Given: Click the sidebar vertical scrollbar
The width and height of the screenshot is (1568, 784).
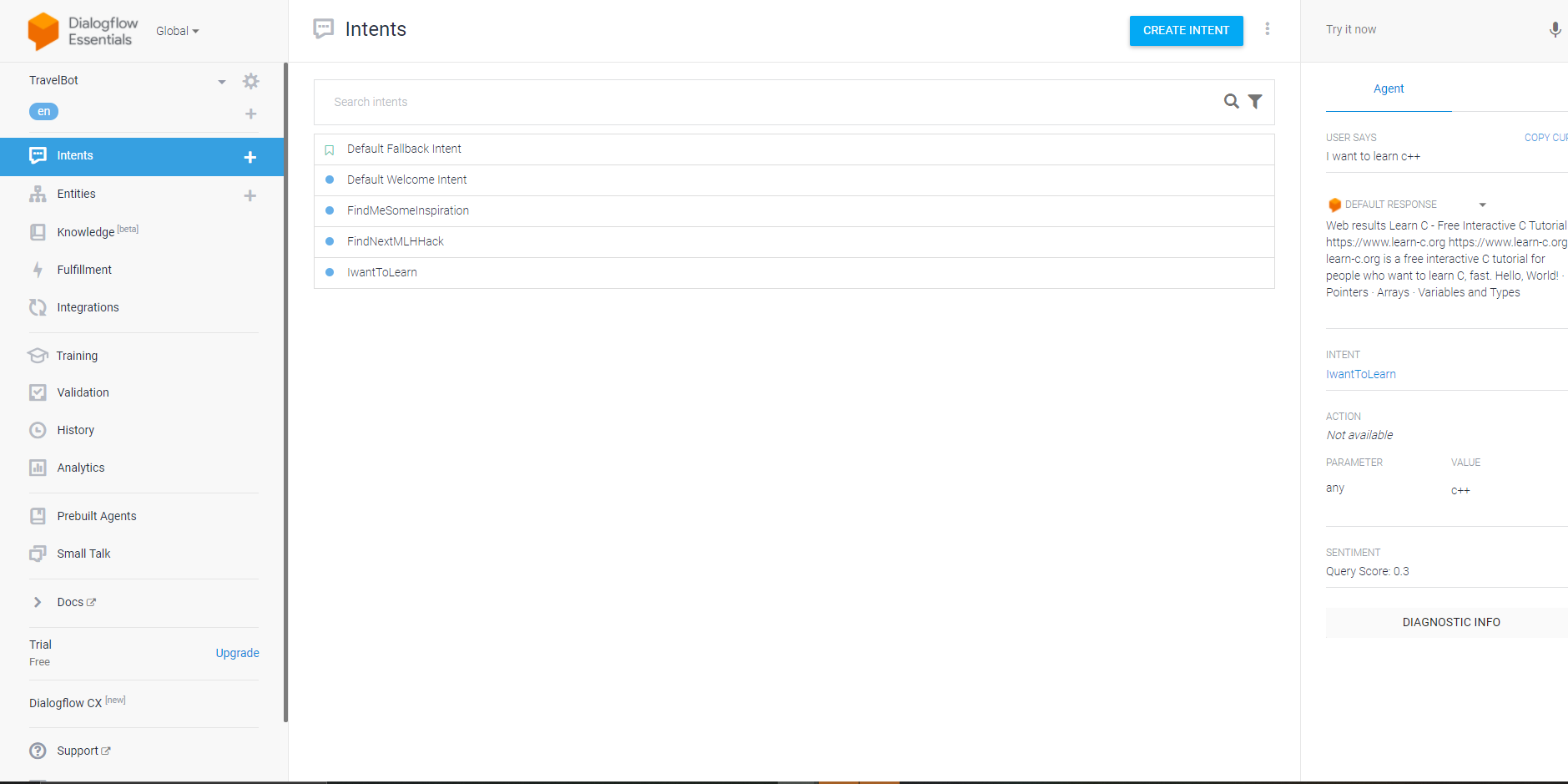Looking at the screenshot, I should pyautogui.click(x=286, y=392).
